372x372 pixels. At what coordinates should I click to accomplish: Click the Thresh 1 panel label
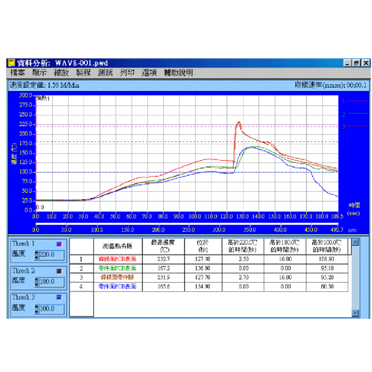point(23,244)
